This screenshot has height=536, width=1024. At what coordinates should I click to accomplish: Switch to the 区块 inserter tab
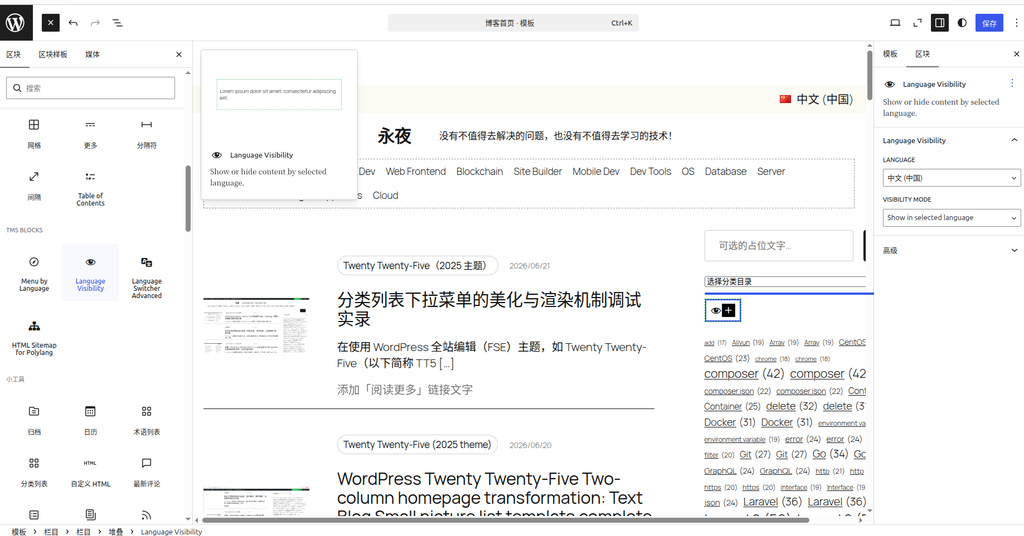[x=14, y=54]
